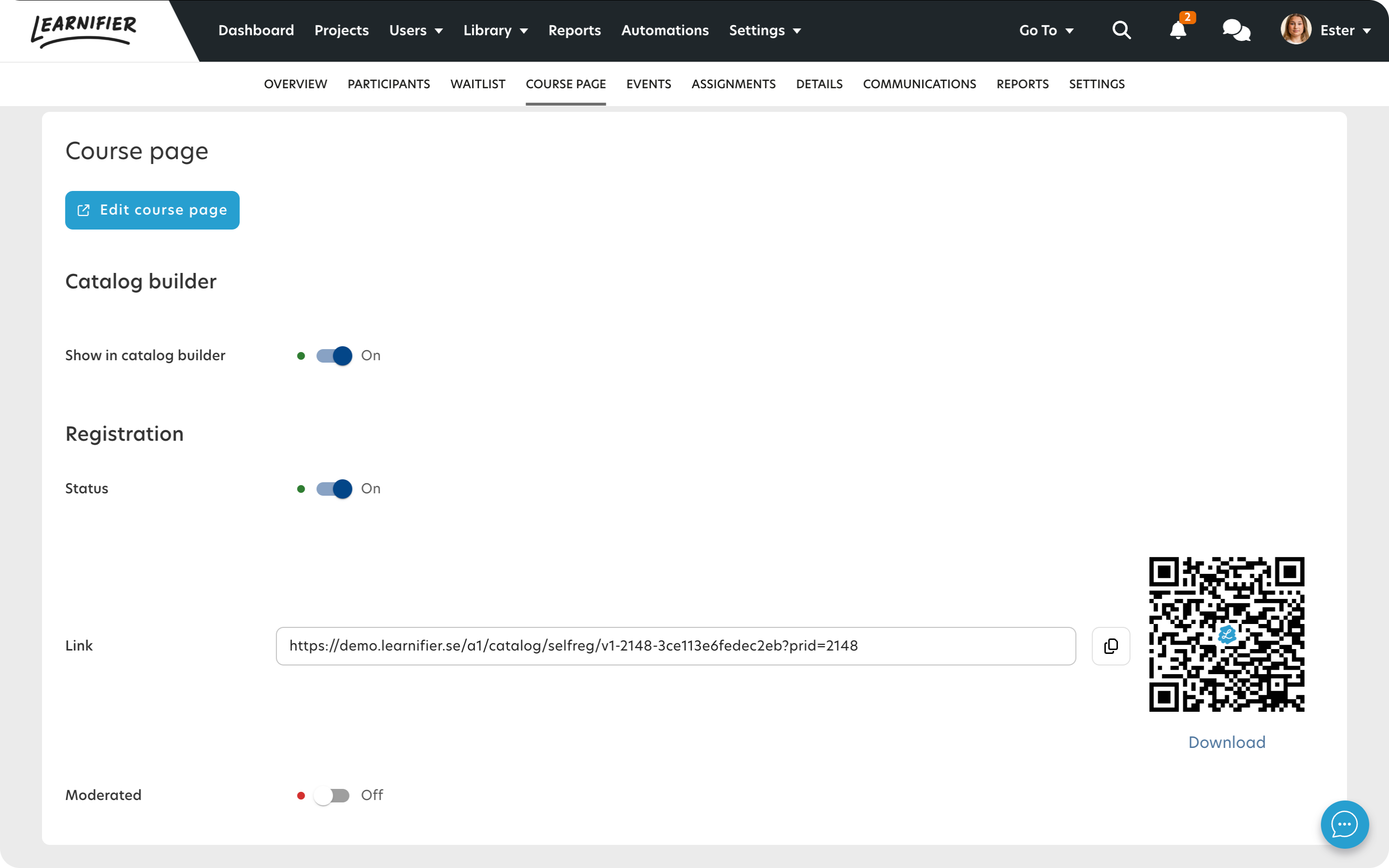Viewport: 1389px width, 868px height.
Task: Go to Dashboard
Action: (256, 30)
